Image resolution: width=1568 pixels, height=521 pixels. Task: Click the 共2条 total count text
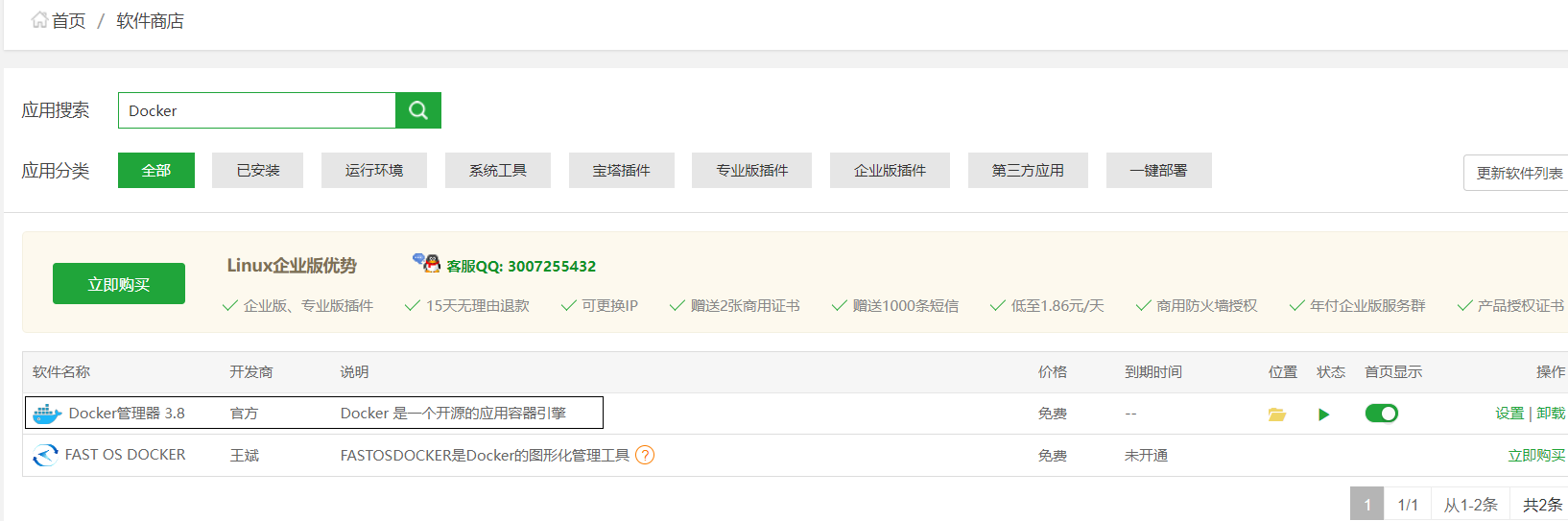(x=1542, y=505)
